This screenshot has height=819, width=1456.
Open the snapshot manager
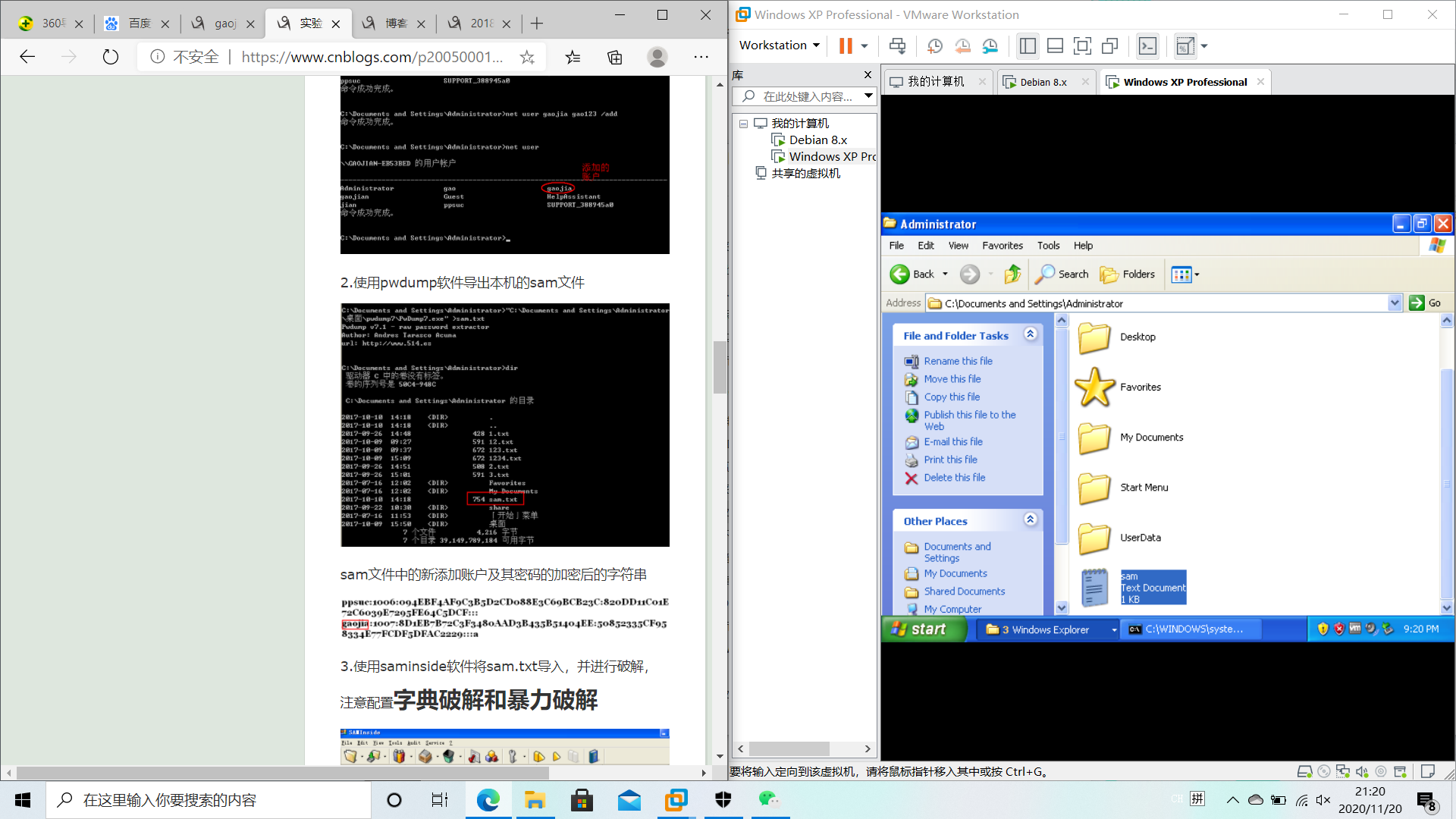coord(990,46)
